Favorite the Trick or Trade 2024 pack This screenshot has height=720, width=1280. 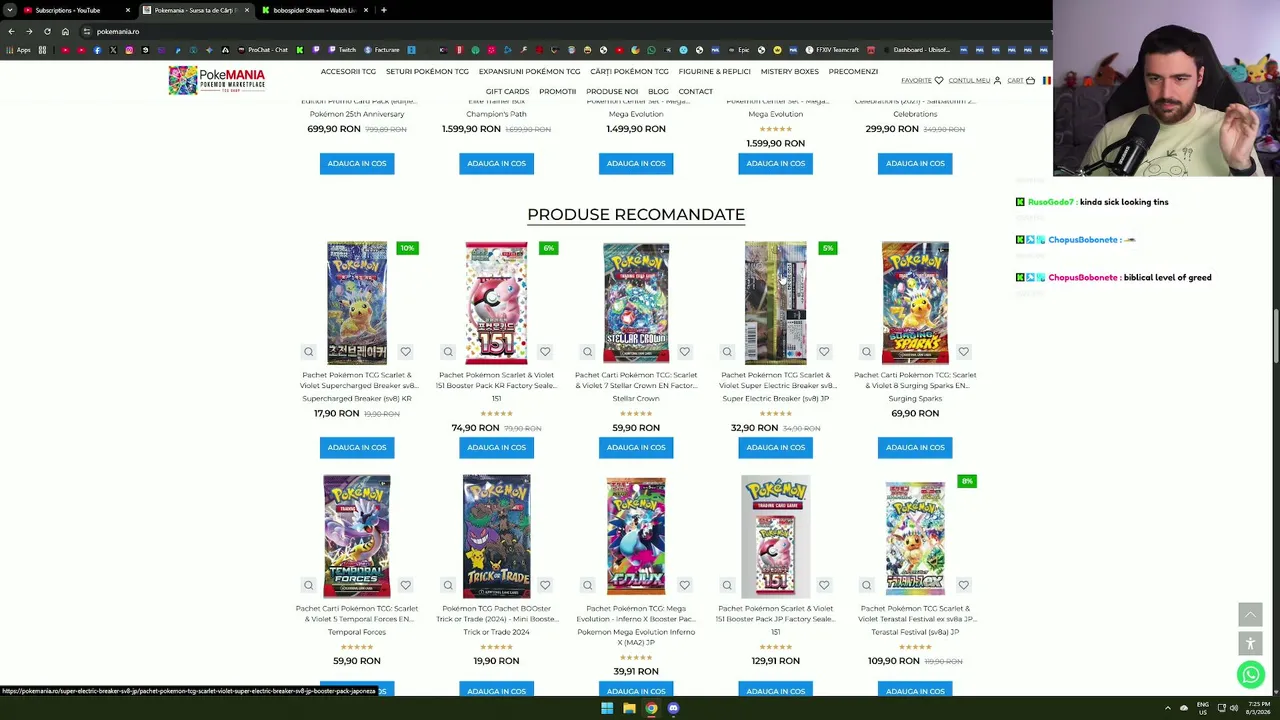click(x=545, y=585)
